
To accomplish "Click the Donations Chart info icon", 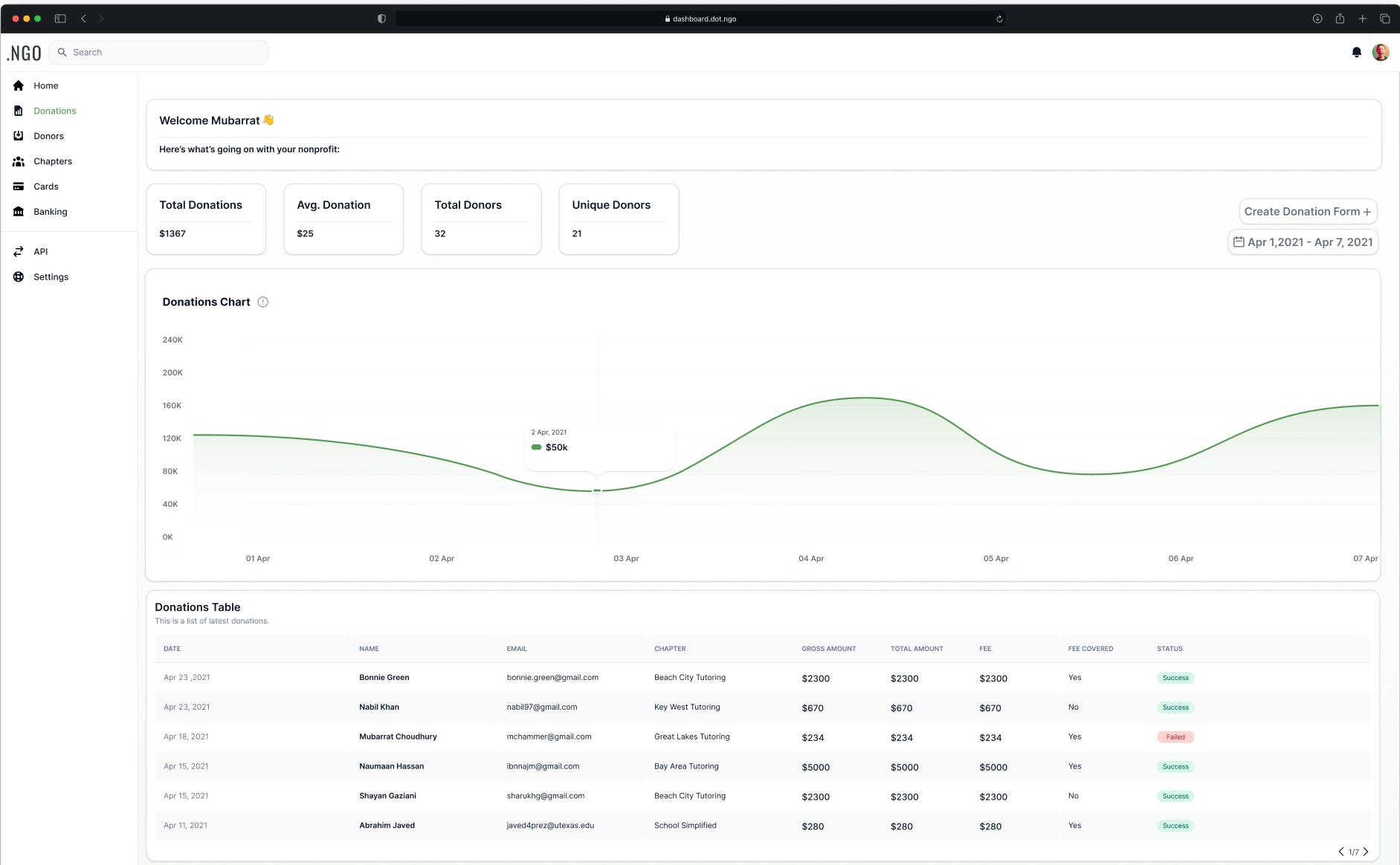I will (262, 302).
